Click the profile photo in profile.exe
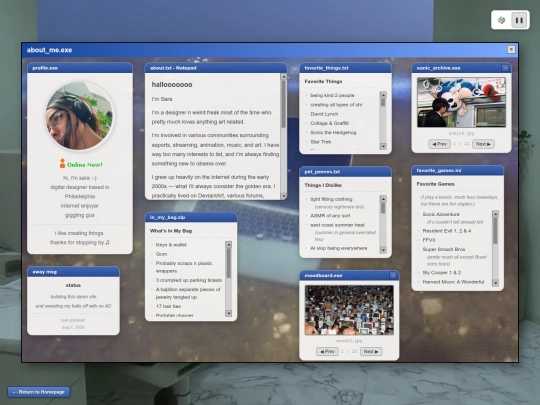The height and width of the screenshot is (405, 540). [x=80, y=116]
